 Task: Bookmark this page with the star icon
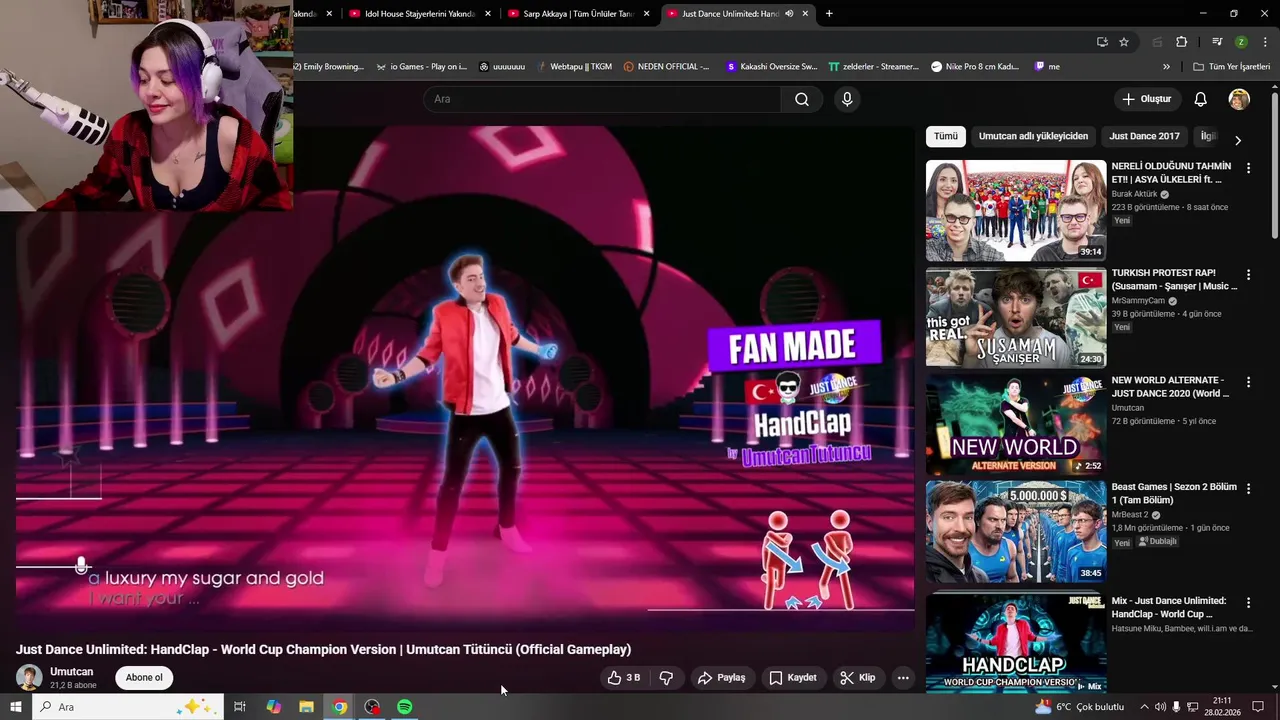tap(1124, 42)
